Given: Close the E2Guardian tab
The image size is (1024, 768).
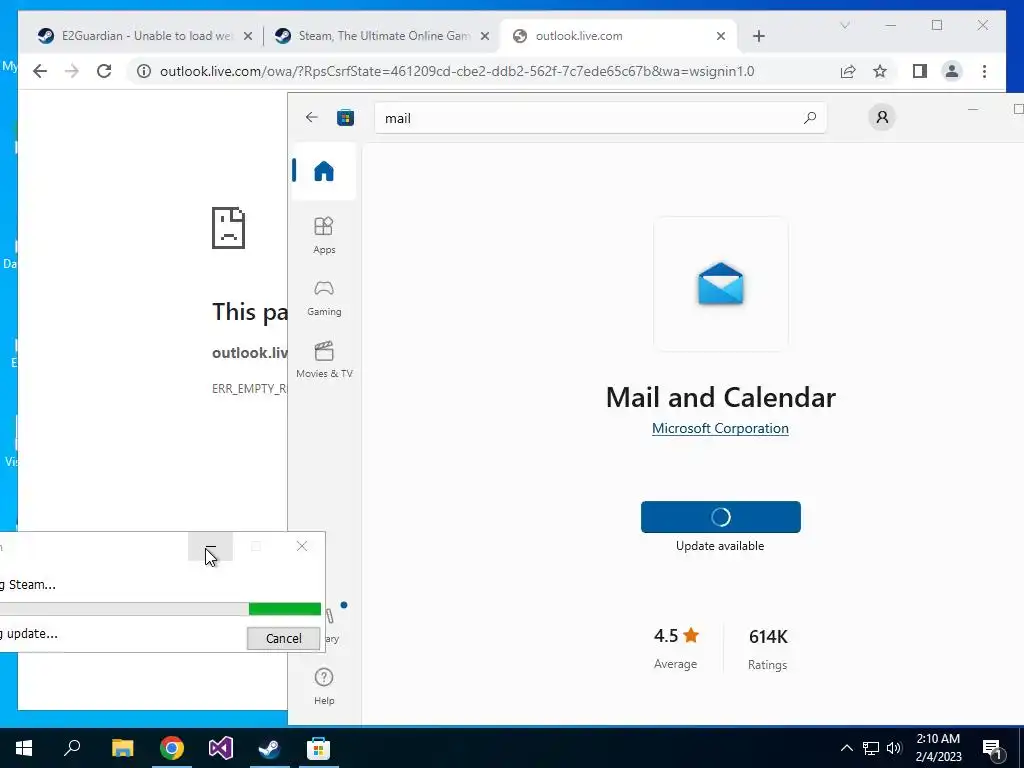Looking at the screenshot, I should 248,36.
